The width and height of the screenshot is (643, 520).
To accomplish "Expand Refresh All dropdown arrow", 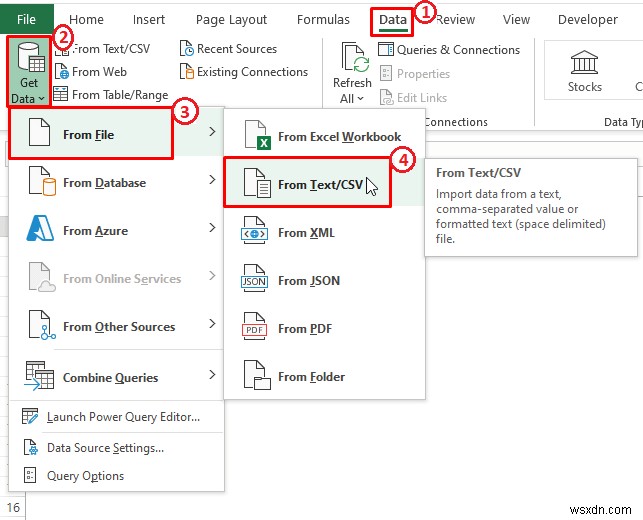I will tap(360, 99).
